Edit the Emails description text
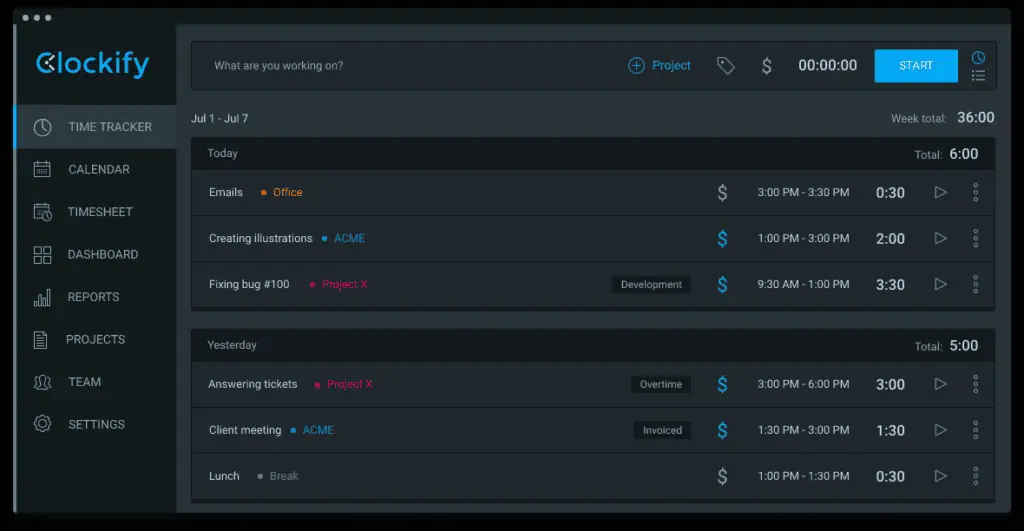 (226, 192)
